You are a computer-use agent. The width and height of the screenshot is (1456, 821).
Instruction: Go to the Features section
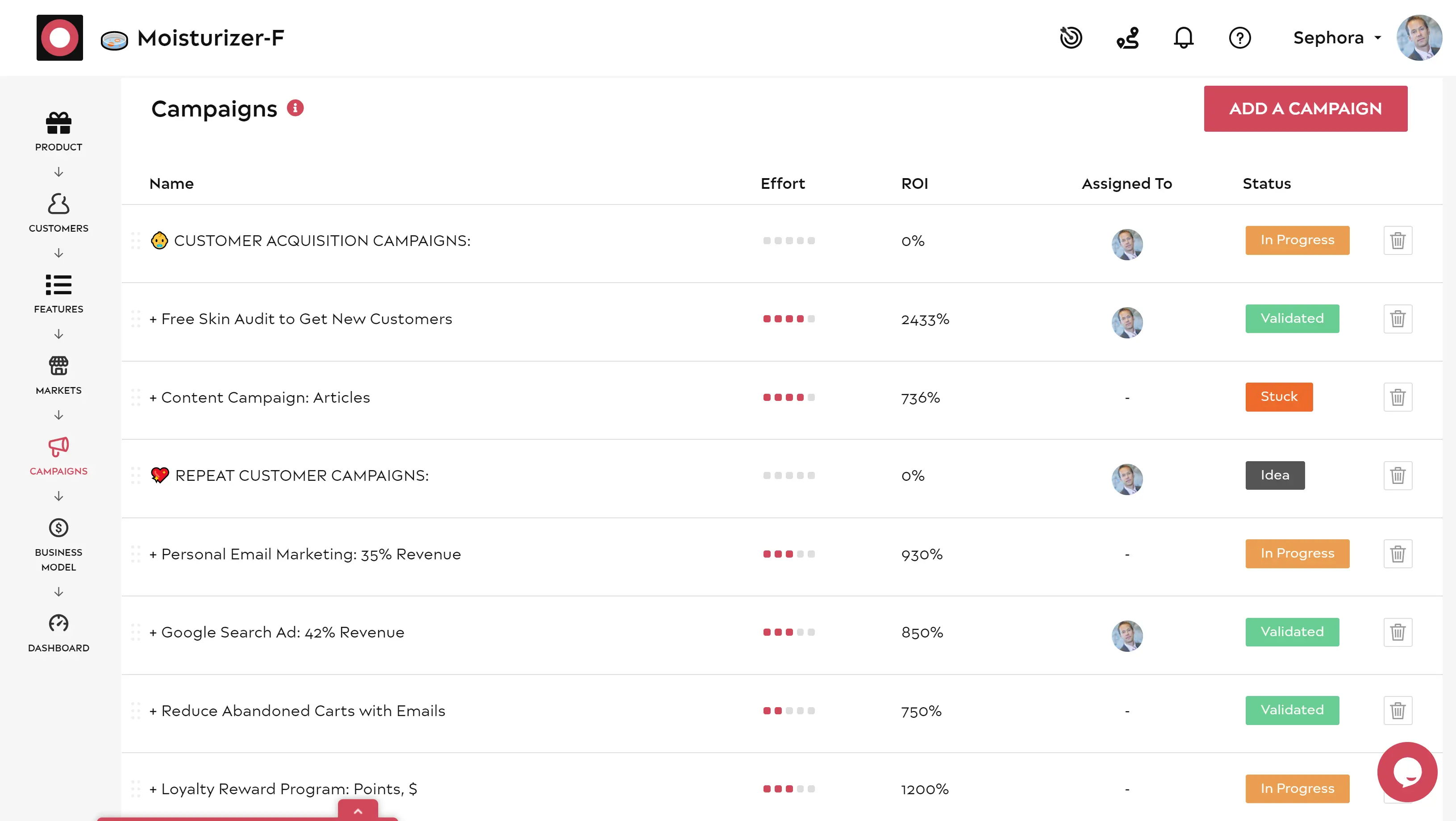[58, 293]
